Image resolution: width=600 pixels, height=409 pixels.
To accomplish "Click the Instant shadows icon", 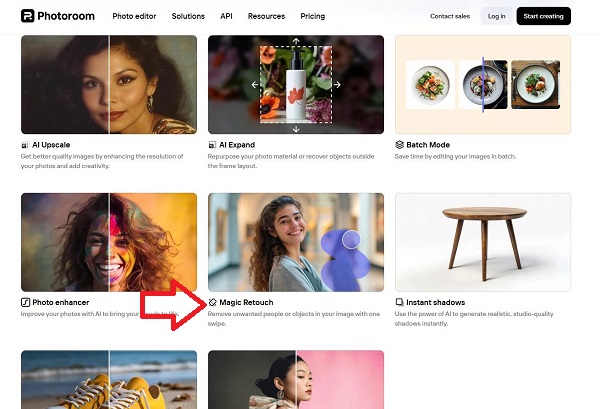I will tap(400, 302).
